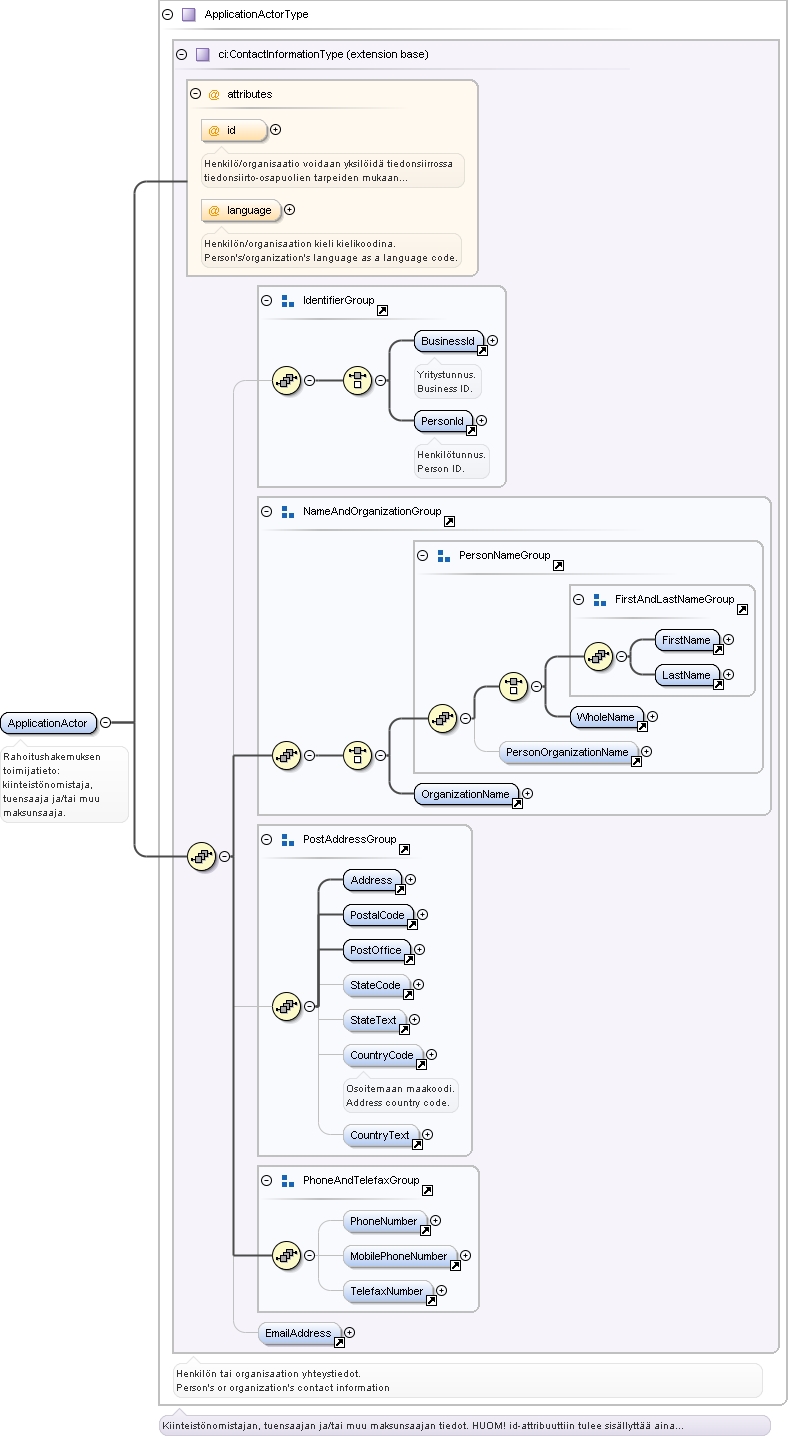Click the sequence icon inside PersonNameGroup
The height and width of the screenshot is (1439, 789).
point(443,717)
